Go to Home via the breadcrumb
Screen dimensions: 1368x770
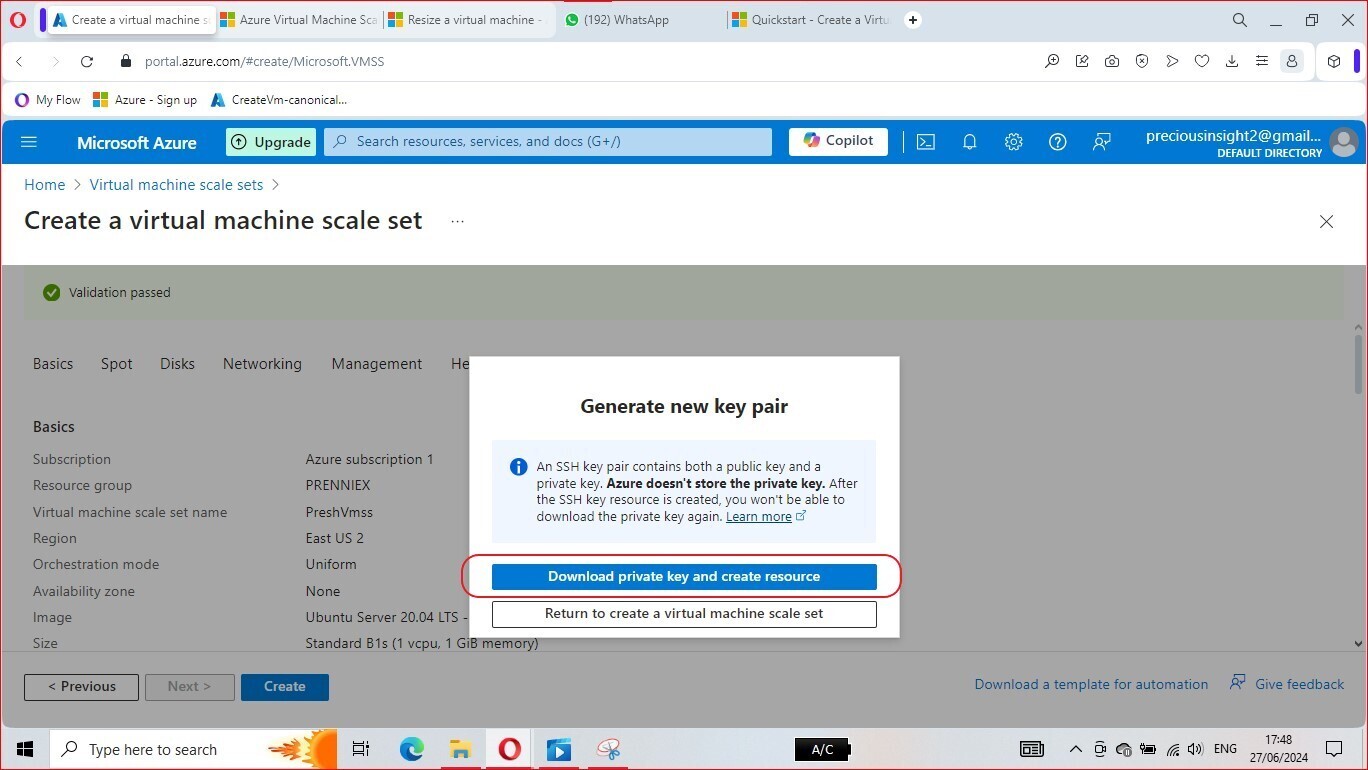(44, 185)
